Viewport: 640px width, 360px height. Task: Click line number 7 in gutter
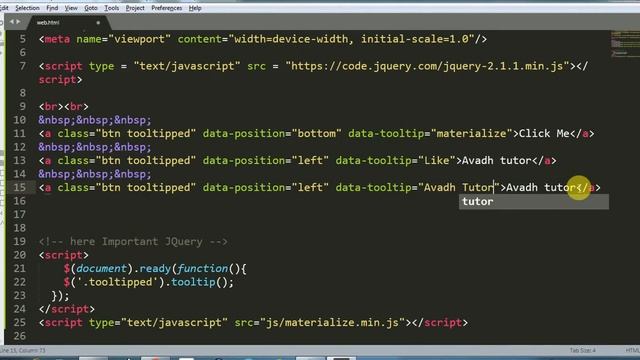coord(22,66)
